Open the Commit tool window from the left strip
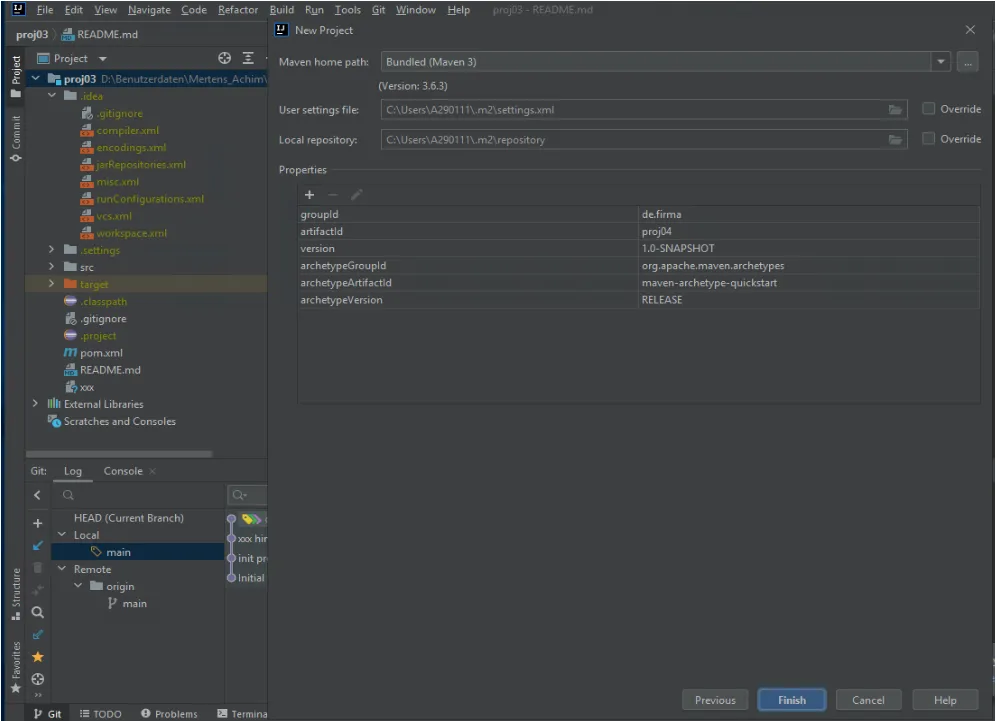Screen dimensions: 996x721 16,138
